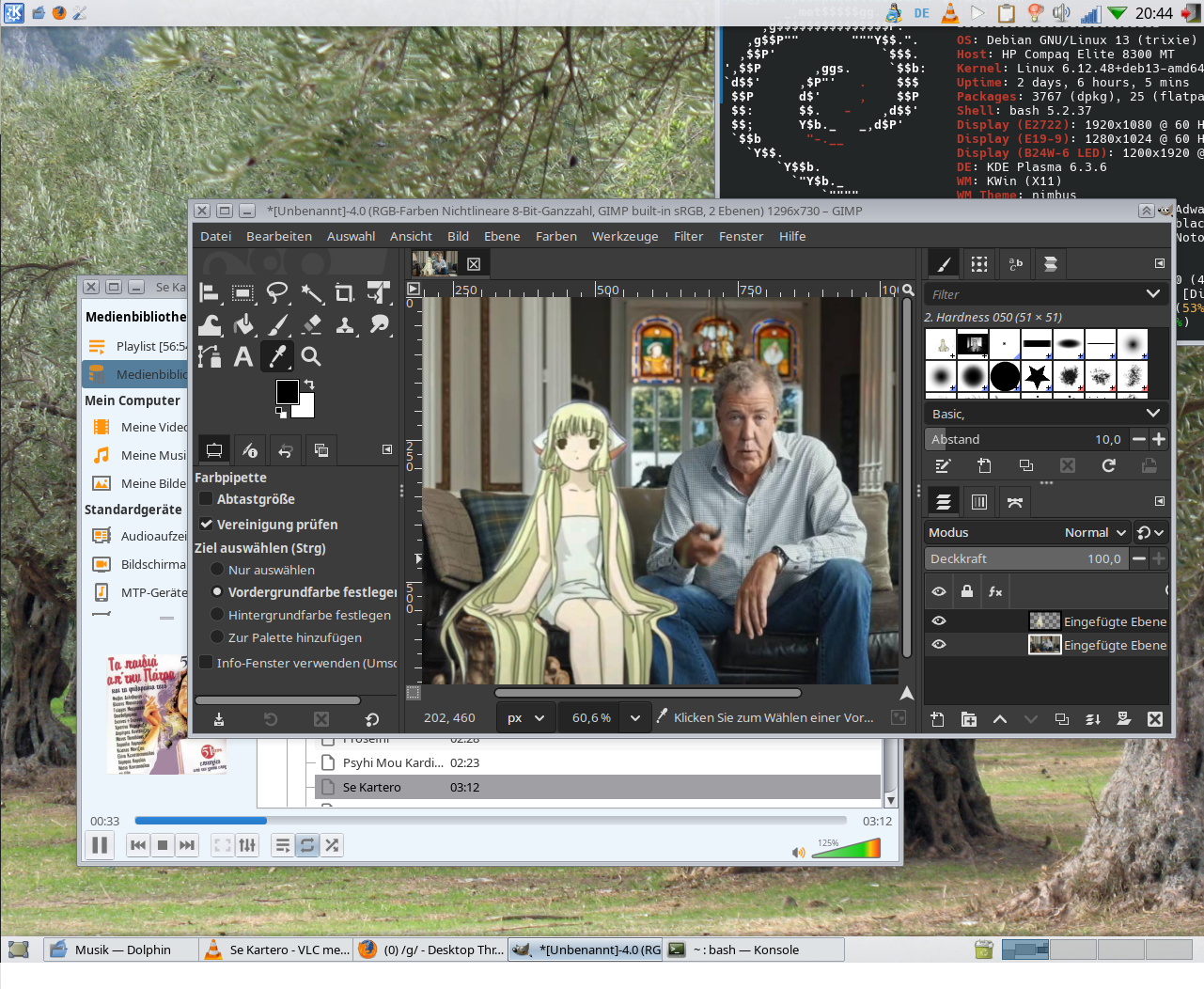Reset colors to default black and white
The width and height of the screenshot is (1204, 989).
point(280,412)
